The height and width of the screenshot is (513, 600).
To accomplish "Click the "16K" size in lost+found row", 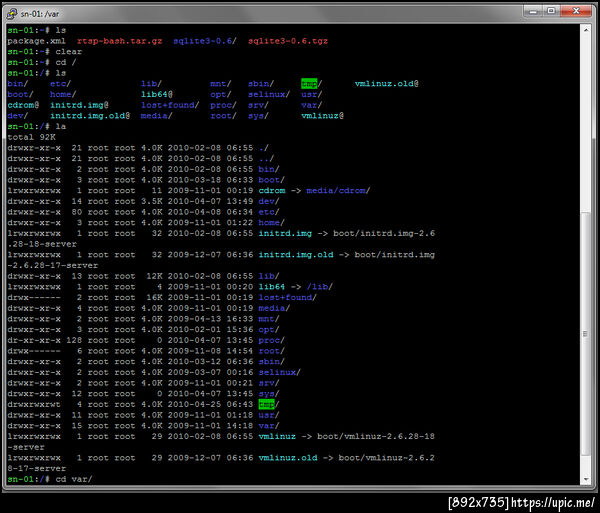I will click(154, 298).
